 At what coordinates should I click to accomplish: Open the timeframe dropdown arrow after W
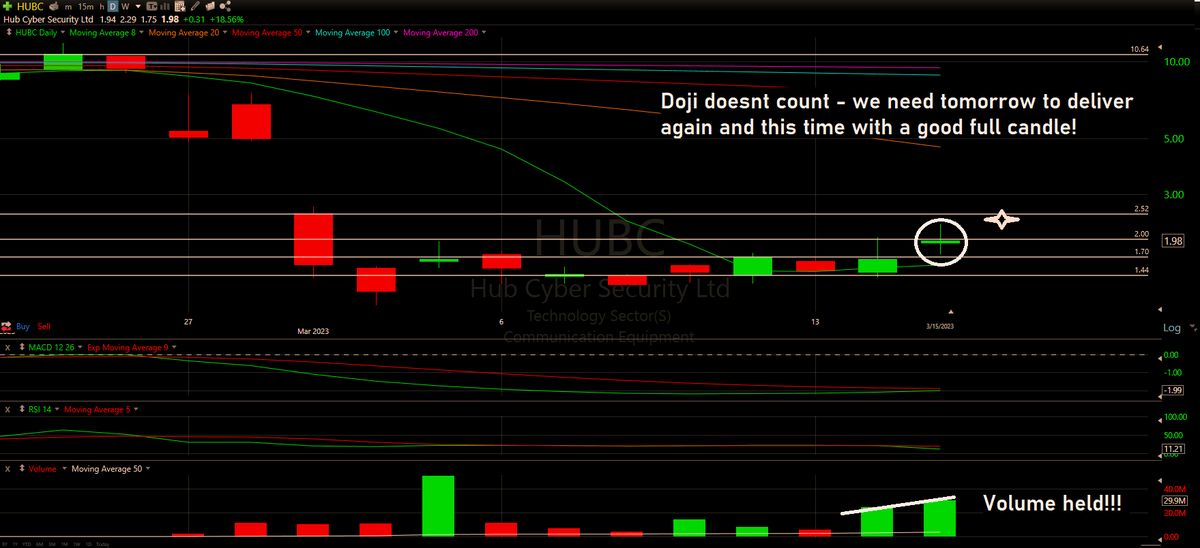tap(138, 7)
